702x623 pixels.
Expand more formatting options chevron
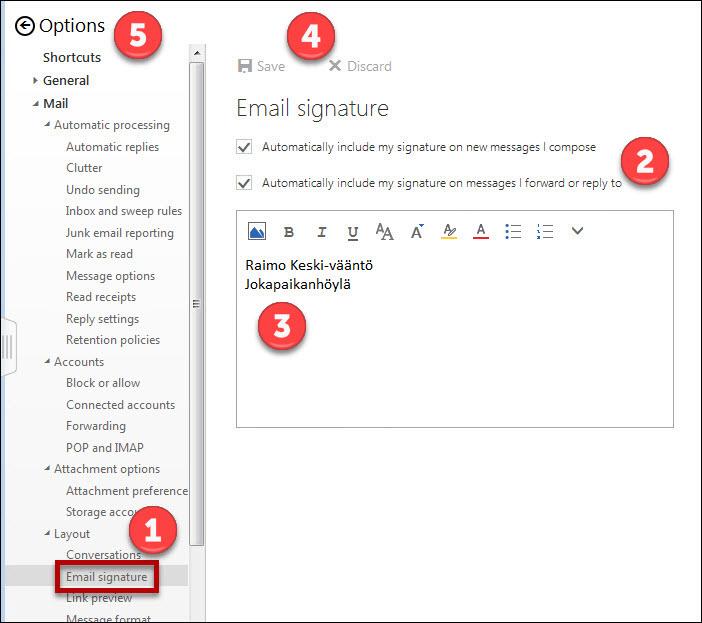coord(578,231)
